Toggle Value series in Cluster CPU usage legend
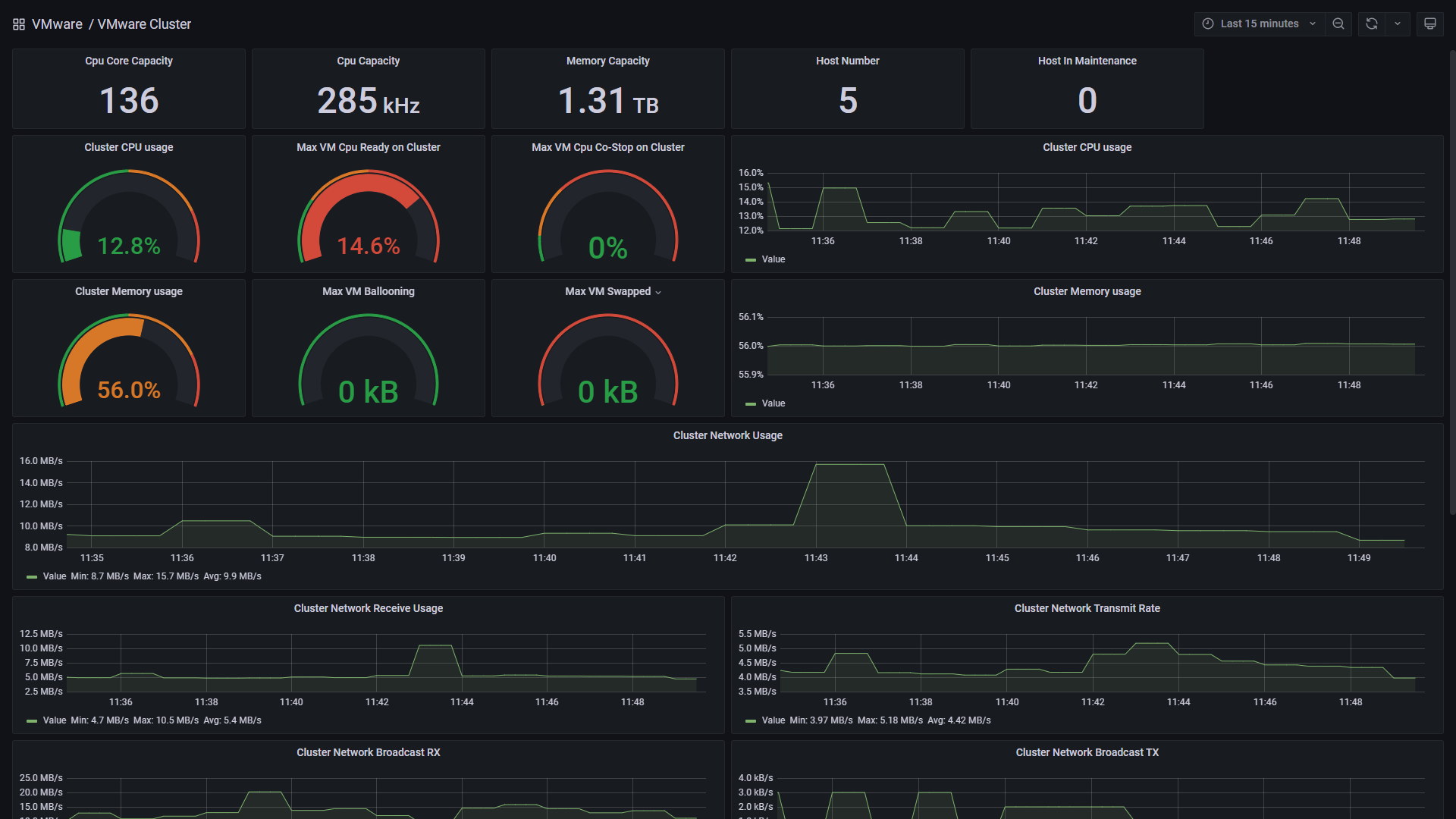This screenshot has width=1456, height=819. coord(773,259)
